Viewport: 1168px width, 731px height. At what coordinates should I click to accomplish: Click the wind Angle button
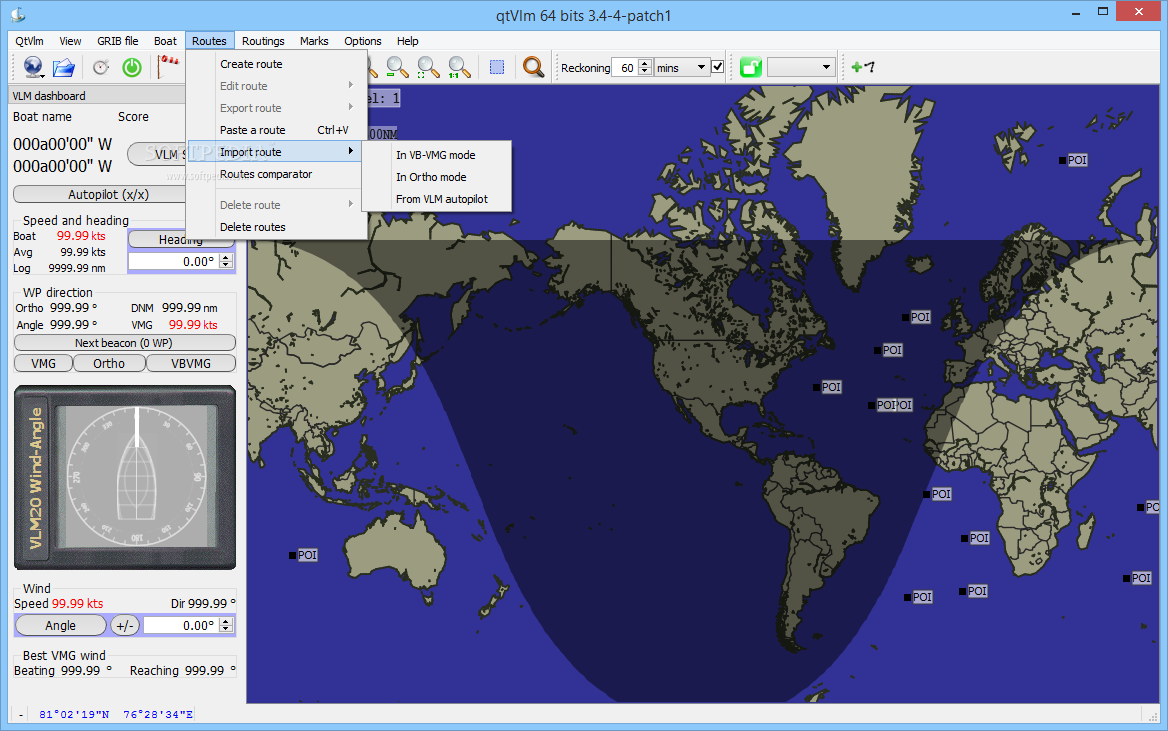click(x=60, y=625)
